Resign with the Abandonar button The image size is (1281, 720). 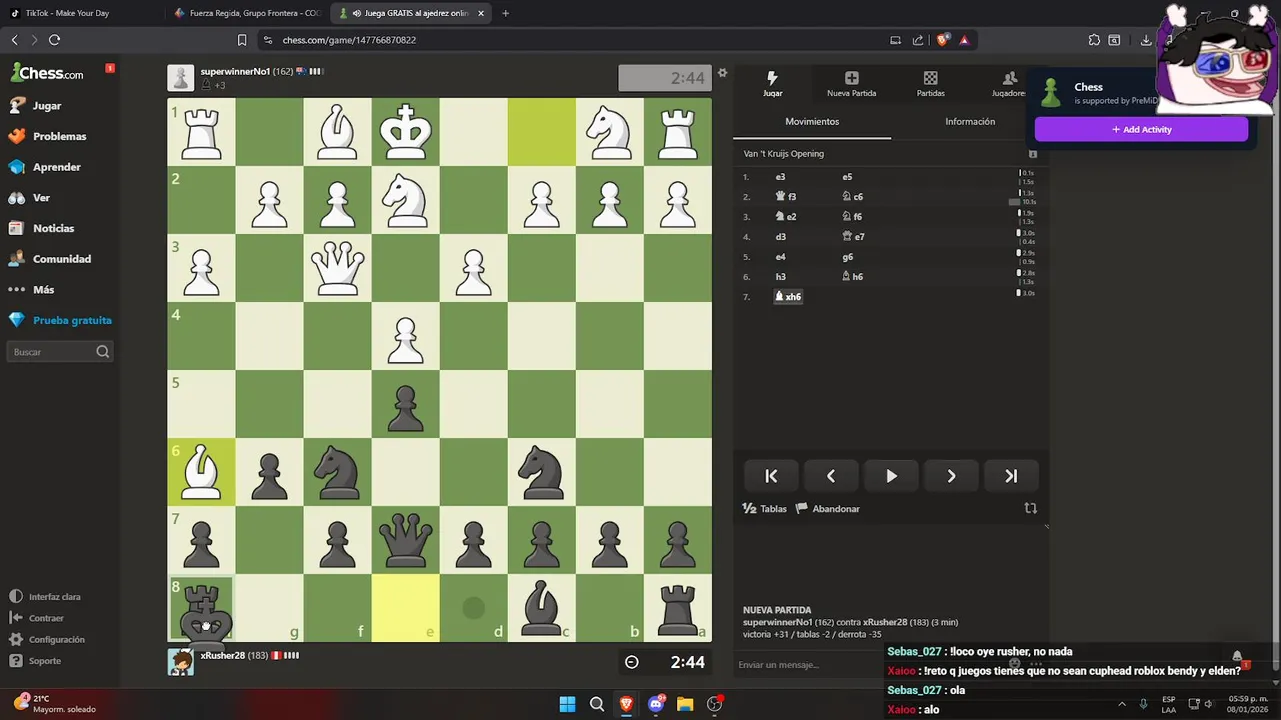tap(827, 509)
